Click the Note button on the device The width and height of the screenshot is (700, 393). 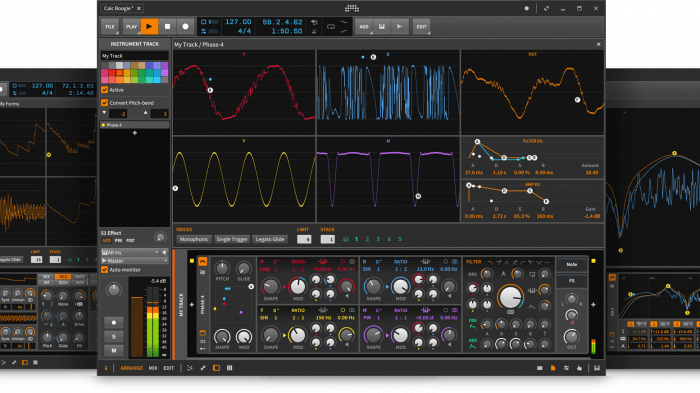coord(572,265)
